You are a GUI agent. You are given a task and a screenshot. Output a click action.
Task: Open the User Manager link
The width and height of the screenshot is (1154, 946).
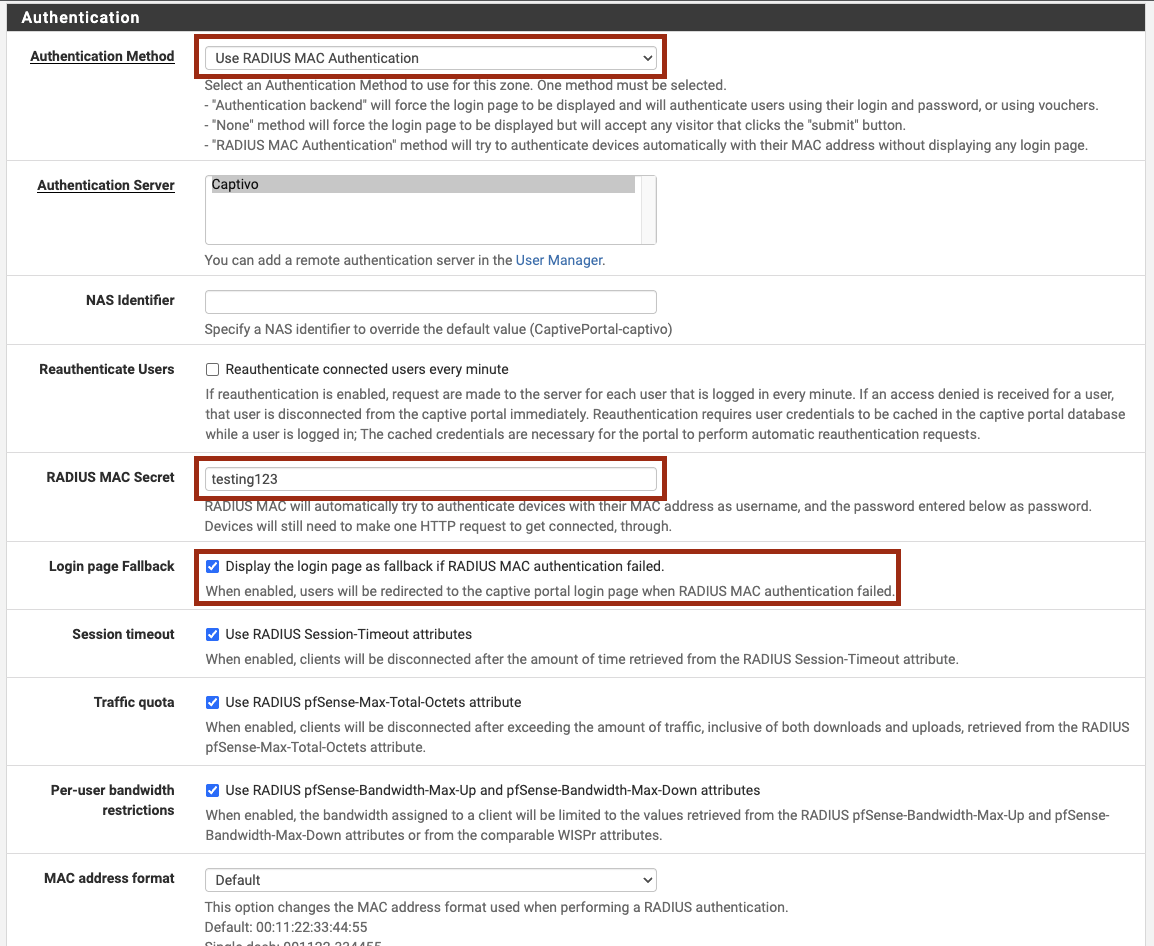559,260
